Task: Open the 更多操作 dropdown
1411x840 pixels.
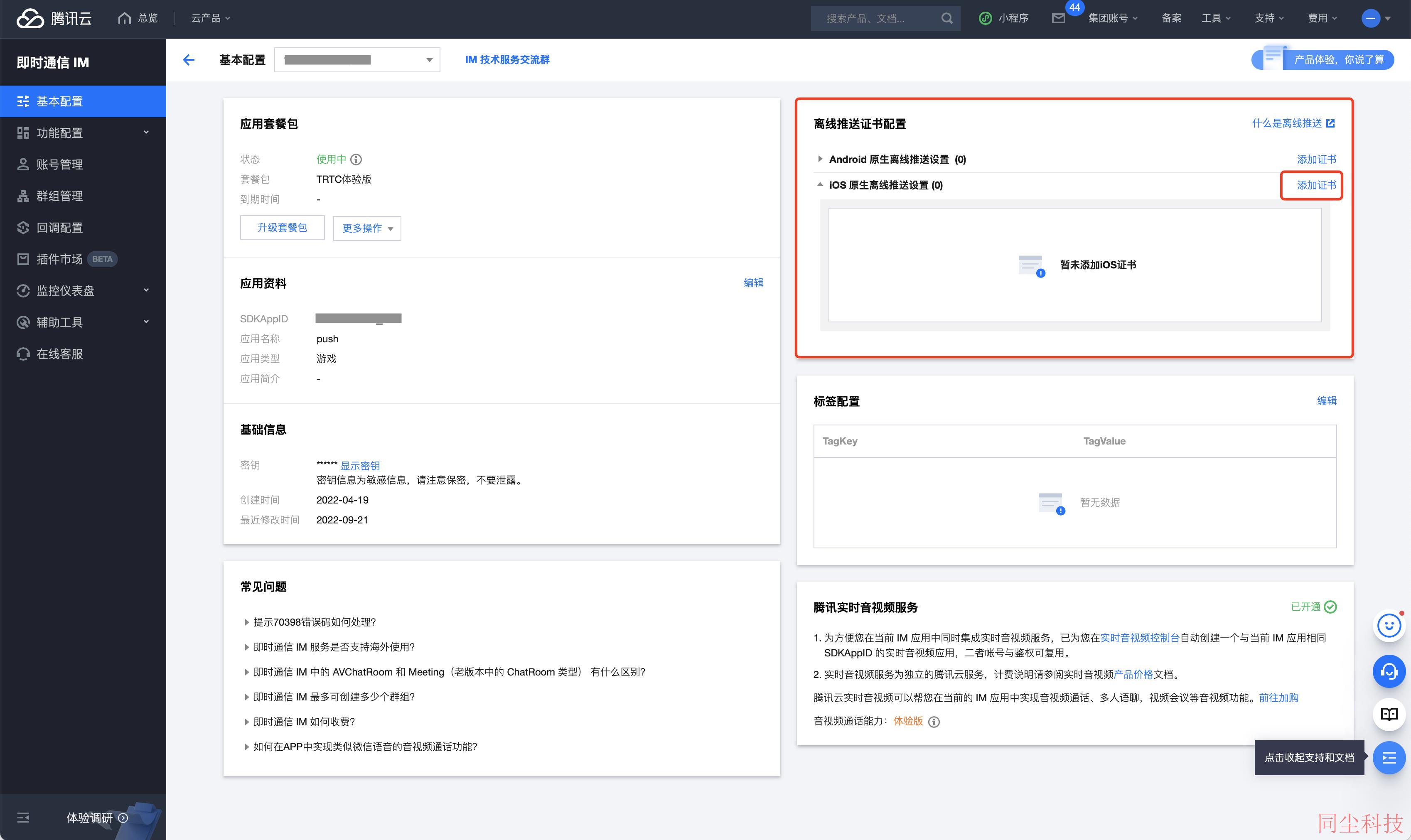Action: pyautogui.click(x=367, y=228)
